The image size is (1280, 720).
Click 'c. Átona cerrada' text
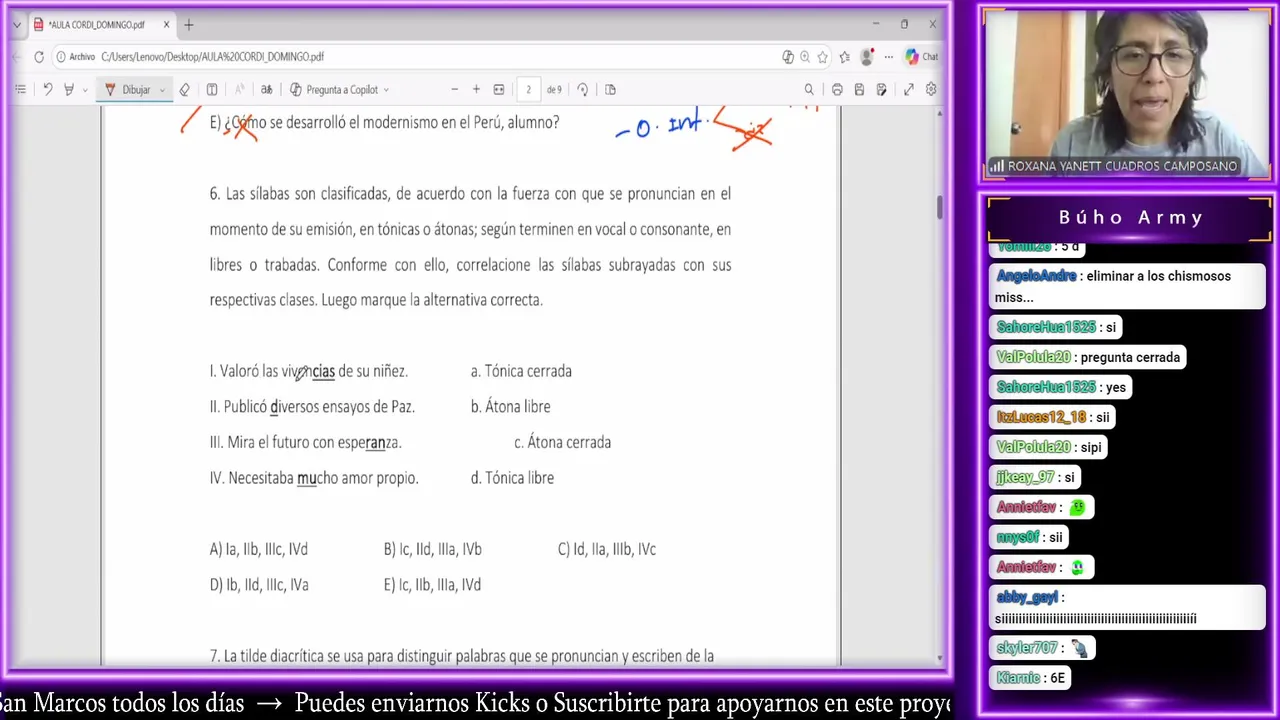[x=562, y=442]
